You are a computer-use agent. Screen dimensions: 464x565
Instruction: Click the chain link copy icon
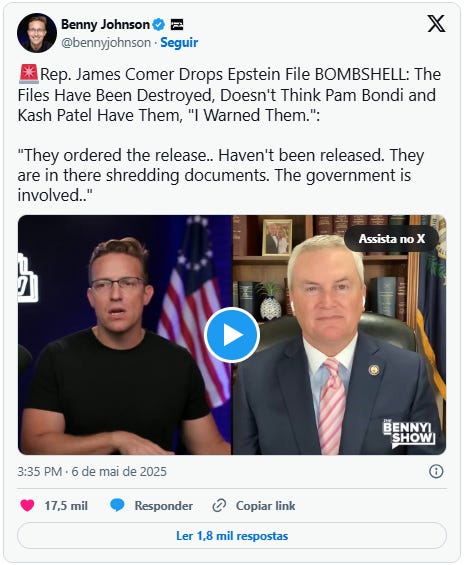coord(219,506)
